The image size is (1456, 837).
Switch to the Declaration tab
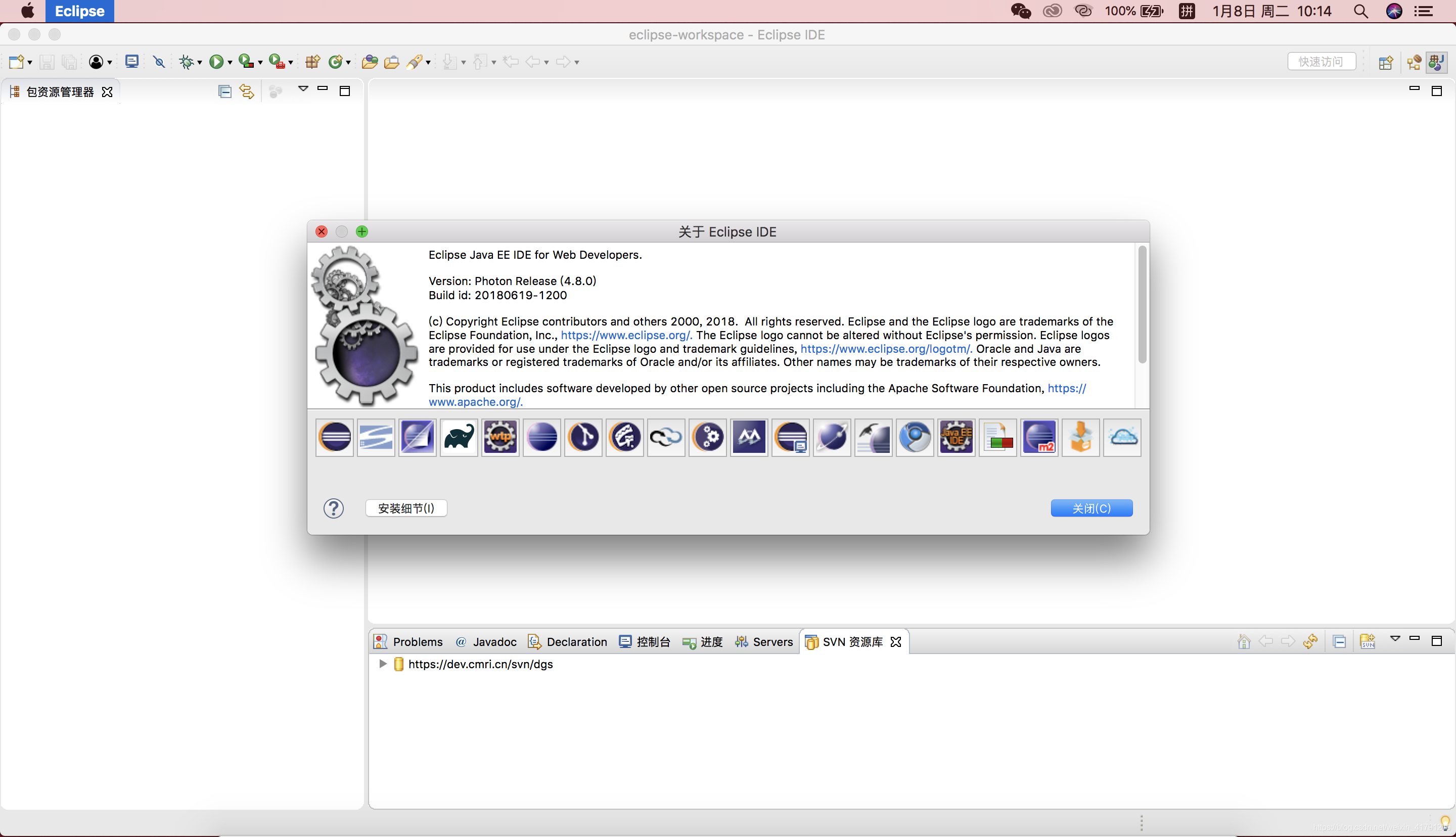567,641
